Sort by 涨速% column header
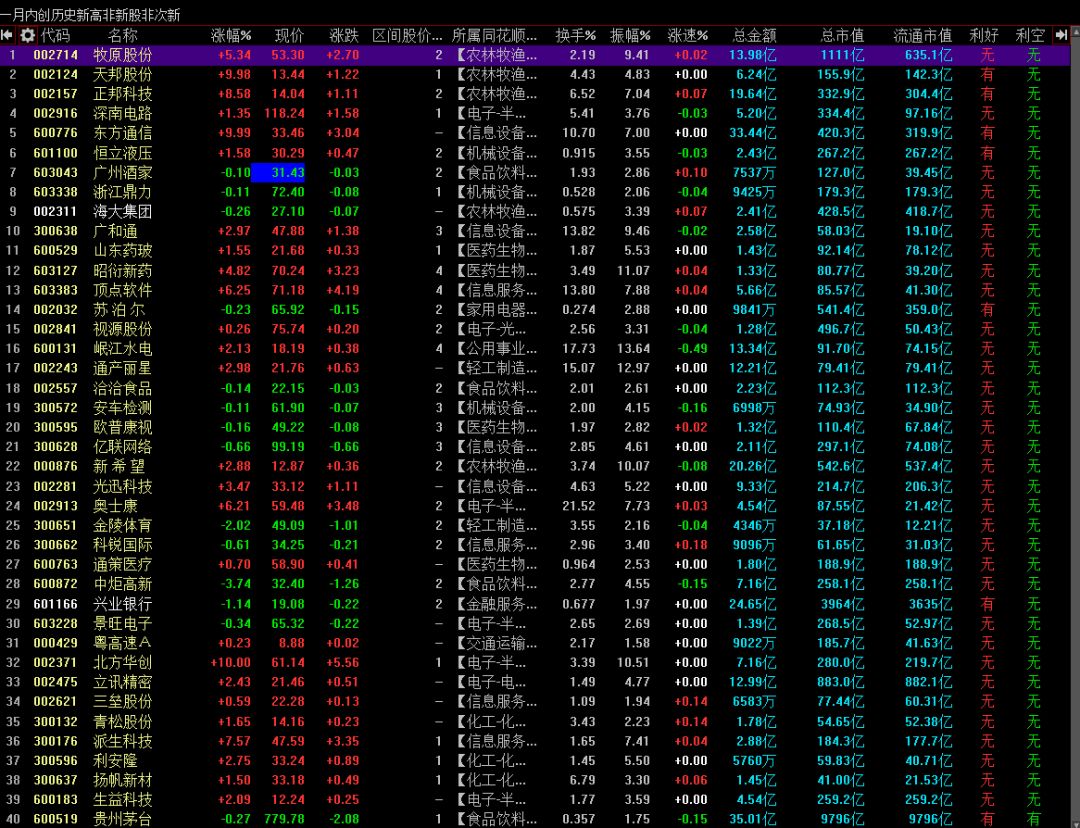The height and width of the screenshot is (828, 1080). point(687,34)
